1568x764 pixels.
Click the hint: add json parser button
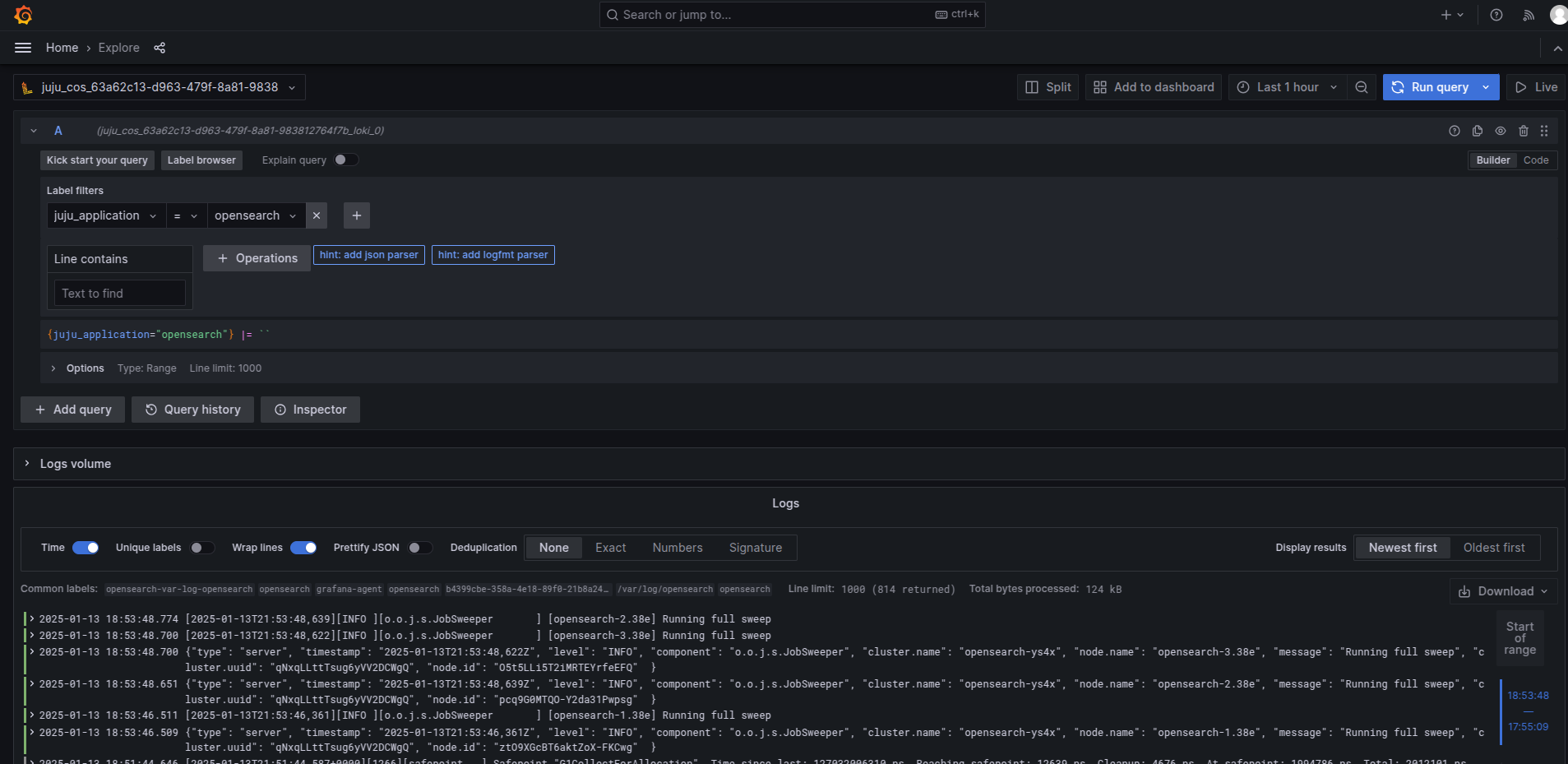tap(368, 255)
